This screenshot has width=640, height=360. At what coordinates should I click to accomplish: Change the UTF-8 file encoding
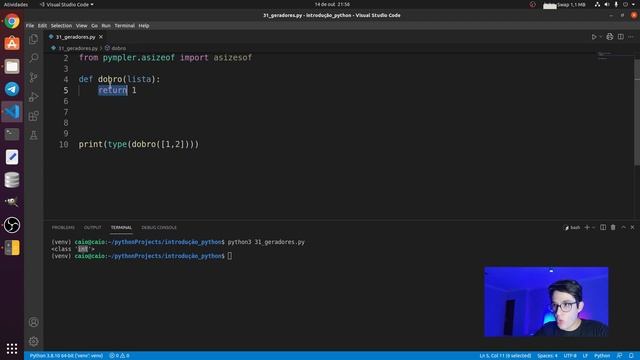570,356
